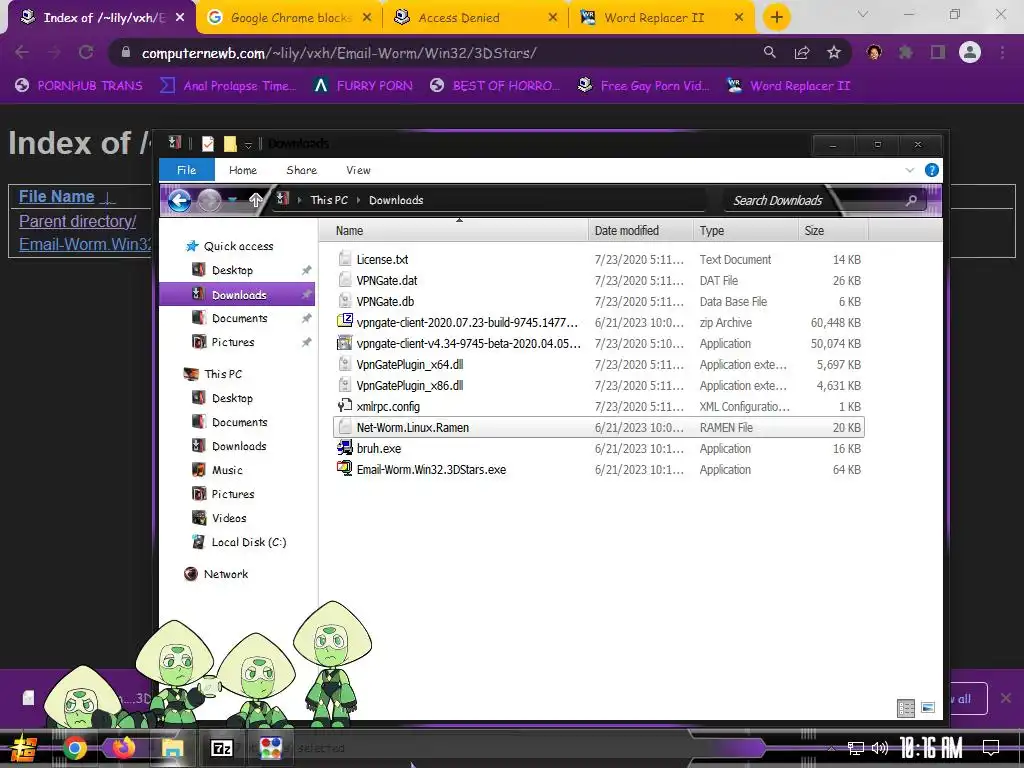This screenshot has height=768, width=1024.
Task: Open the Explorer Home ribbon tab
Action: pos(243,170)
